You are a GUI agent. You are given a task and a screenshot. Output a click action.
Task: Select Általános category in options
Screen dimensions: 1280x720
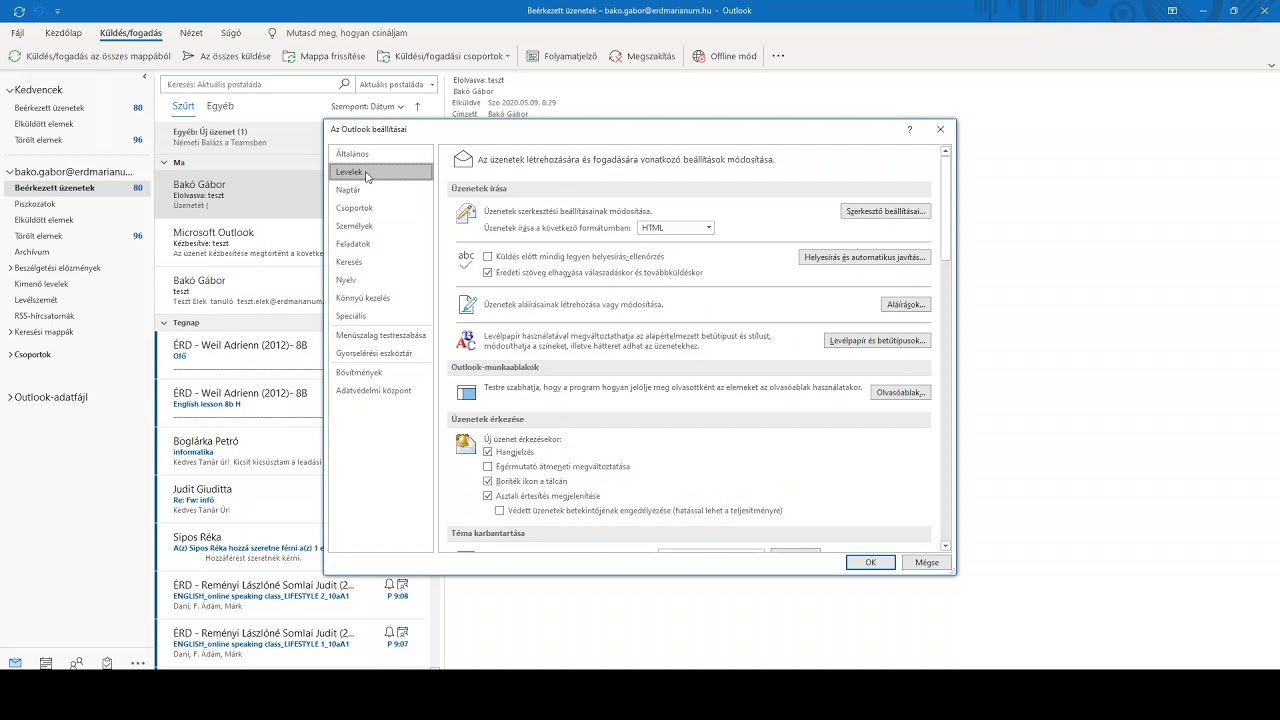(381, 154)
